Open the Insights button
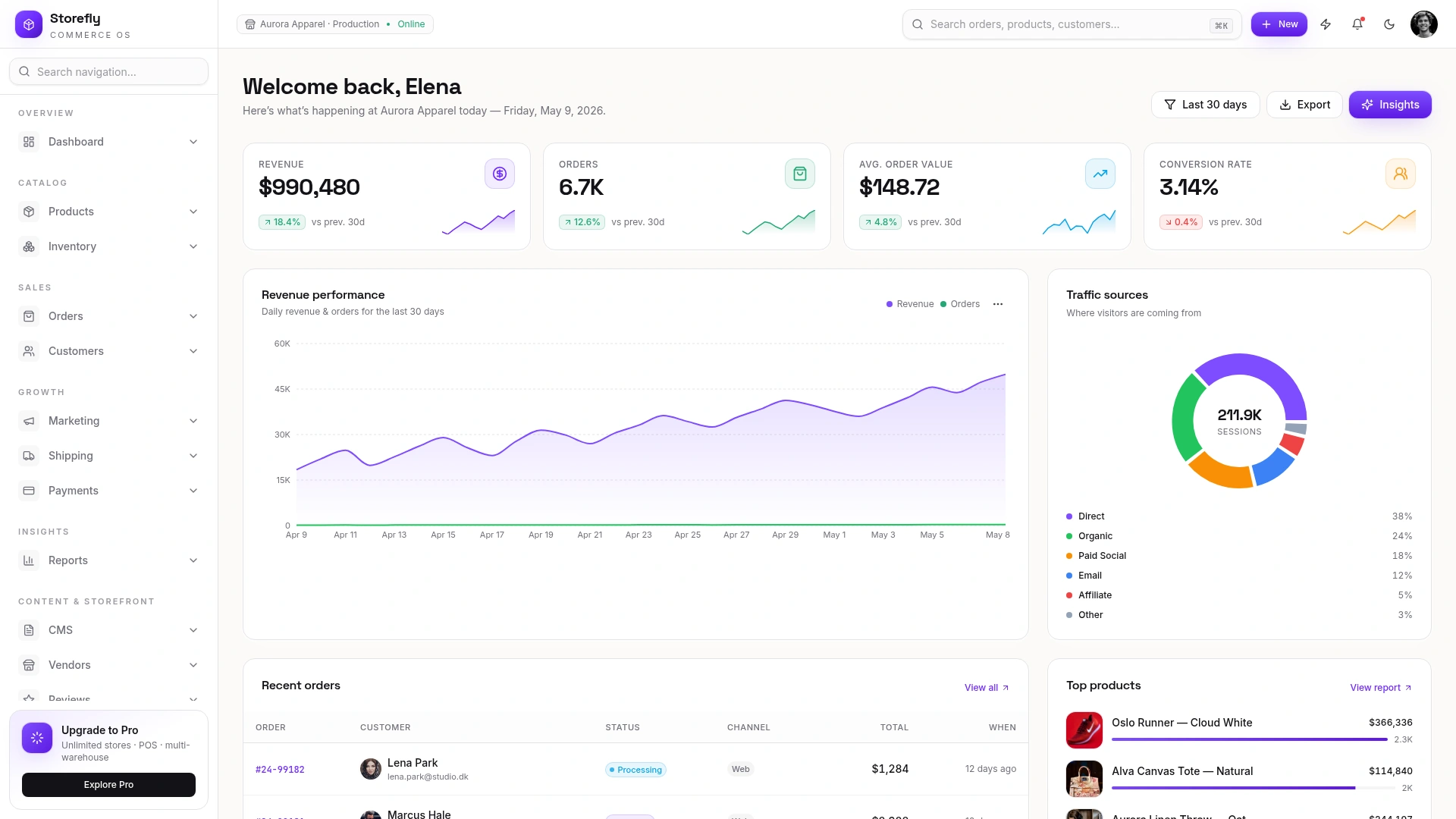Viewport: 1456px width, 819px height. 1390,105
